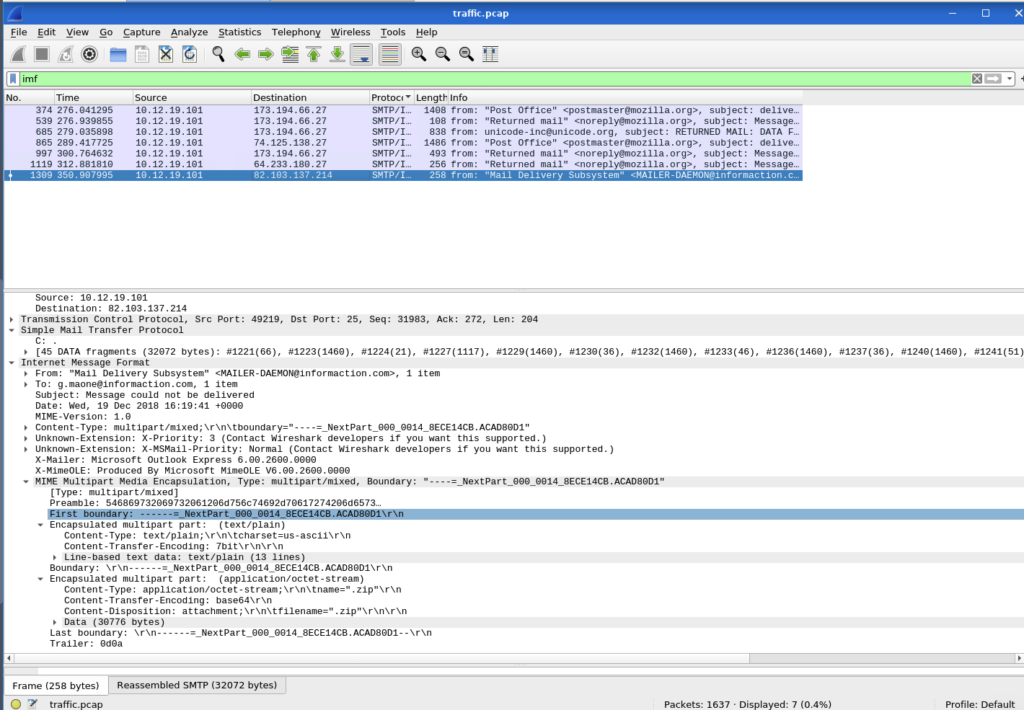The image size is (1024, 710).
Task: Switch to Reassembled SMTP tab
Action: pyautogui.click(x=197, y=685)
